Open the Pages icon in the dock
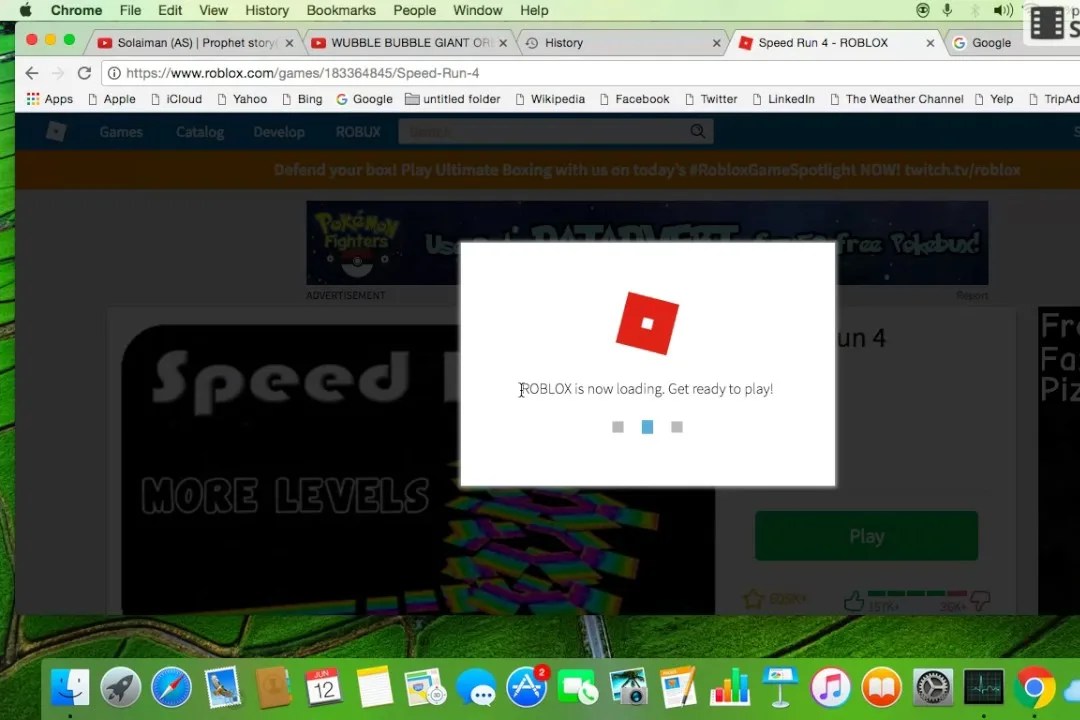1080x720 pixels. pyautogui.click(x=678, y=687)
